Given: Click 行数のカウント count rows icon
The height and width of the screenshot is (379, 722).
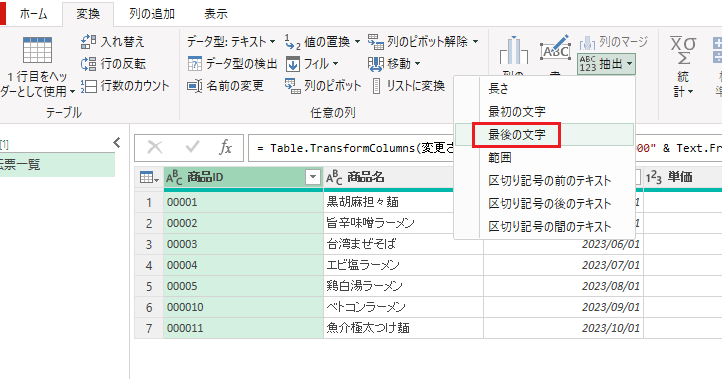Looking at the screenshot, I should click(x=88, y=86).
